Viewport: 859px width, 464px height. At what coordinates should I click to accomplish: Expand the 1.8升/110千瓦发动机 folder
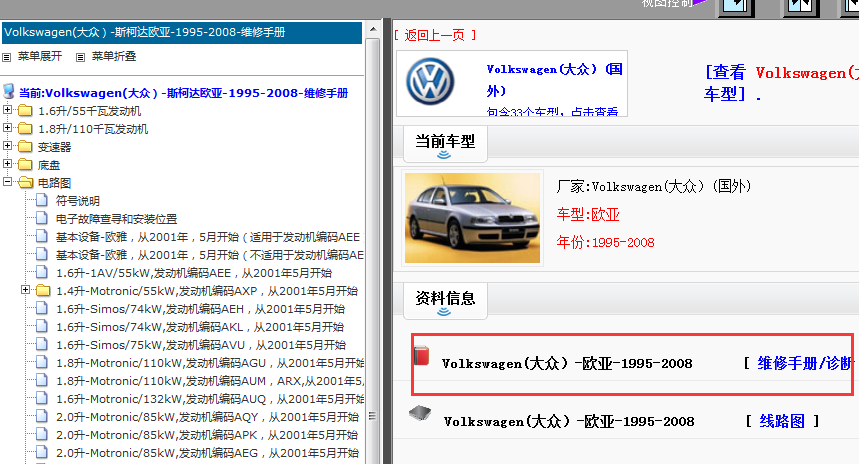point(8,128)
